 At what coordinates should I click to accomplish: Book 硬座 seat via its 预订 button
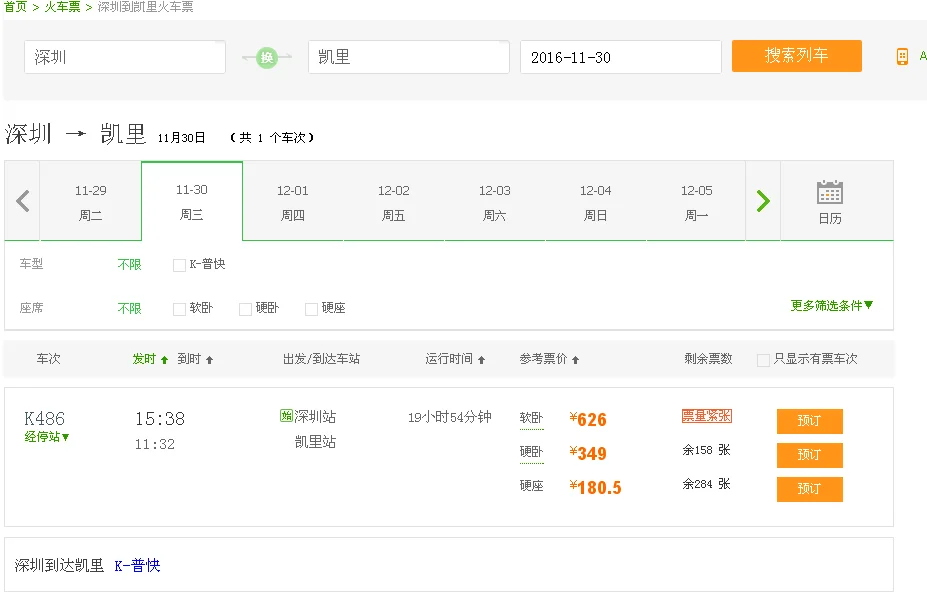pyautogui.click(x=809, y=489)
